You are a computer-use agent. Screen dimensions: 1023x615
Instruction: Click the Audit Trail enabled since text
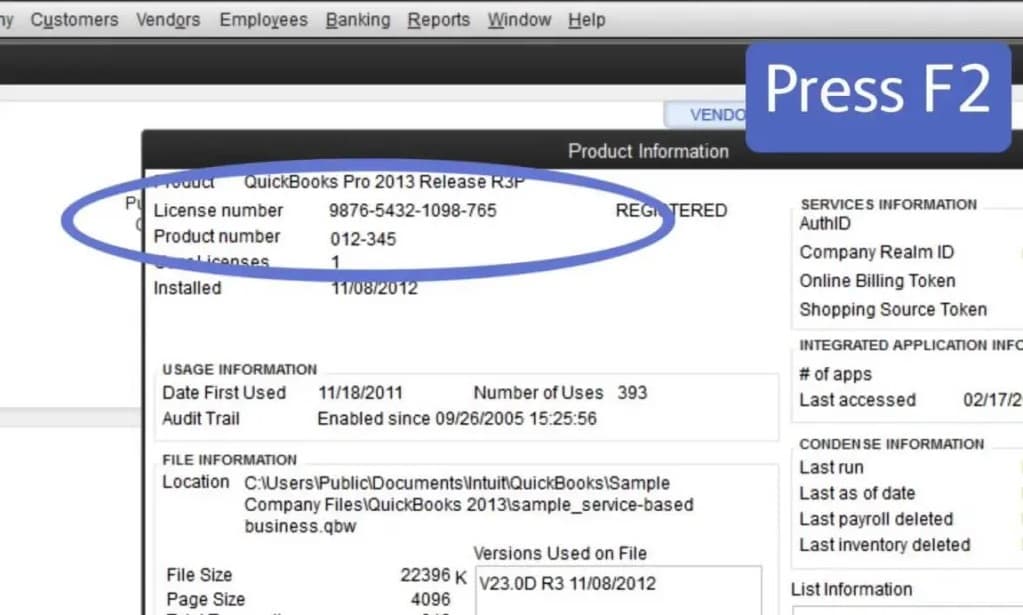pyautogui.click(x=457, y=419)
